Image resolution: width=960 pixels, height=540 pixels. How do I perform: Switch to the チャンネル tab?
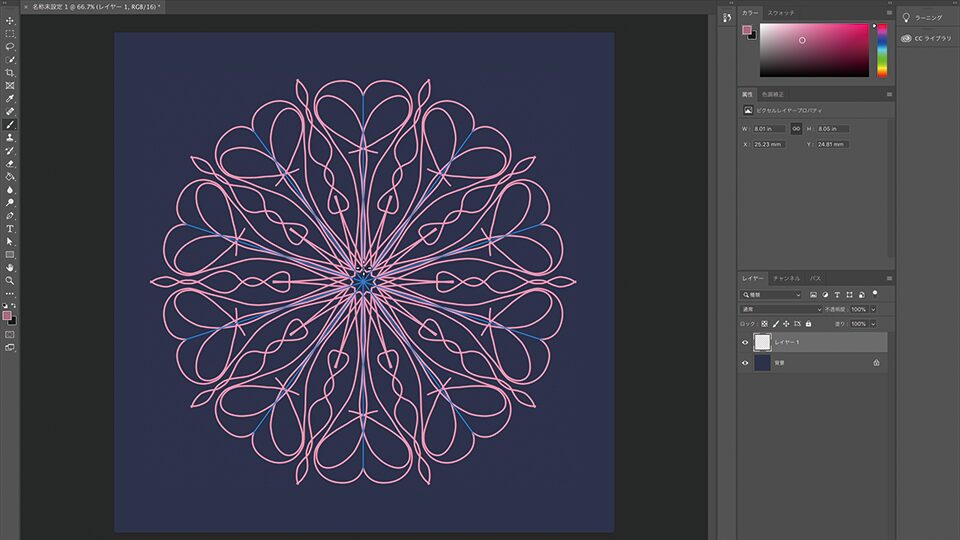point(786,277)
